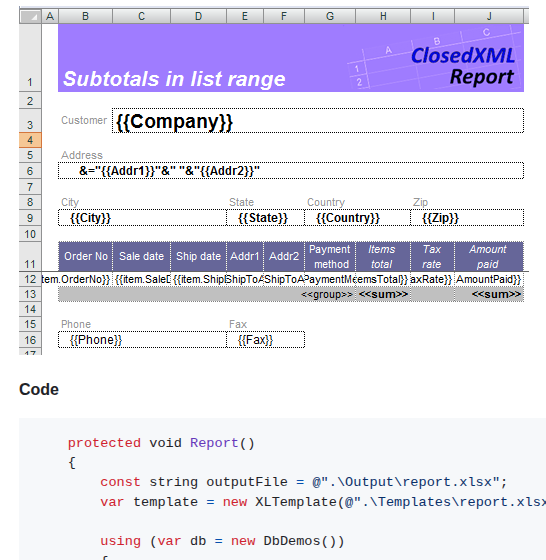The width and height of the screenshot is (546, 560).
Task: Click the select-all corner of the spreadsheet
Action: pyautogui.click(x=30, y=16)
